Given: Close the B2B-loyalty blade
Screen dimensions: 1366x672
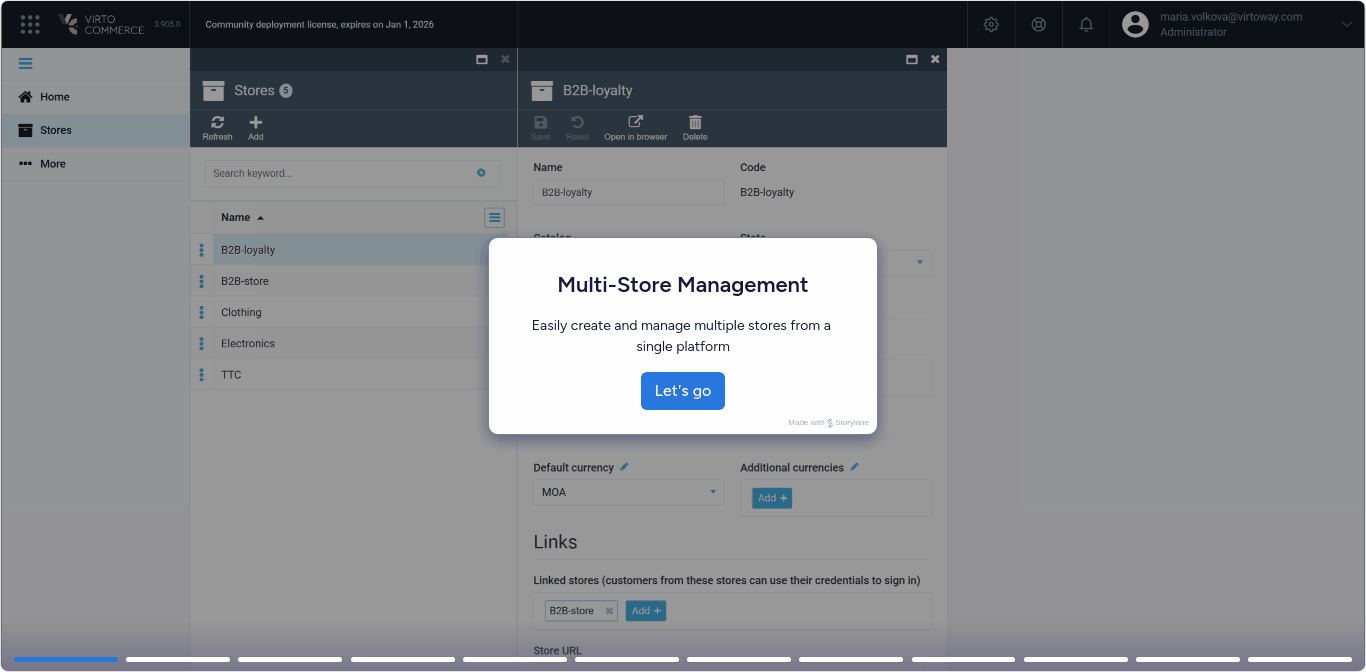Looking at the screenshot, I should 935,59.
